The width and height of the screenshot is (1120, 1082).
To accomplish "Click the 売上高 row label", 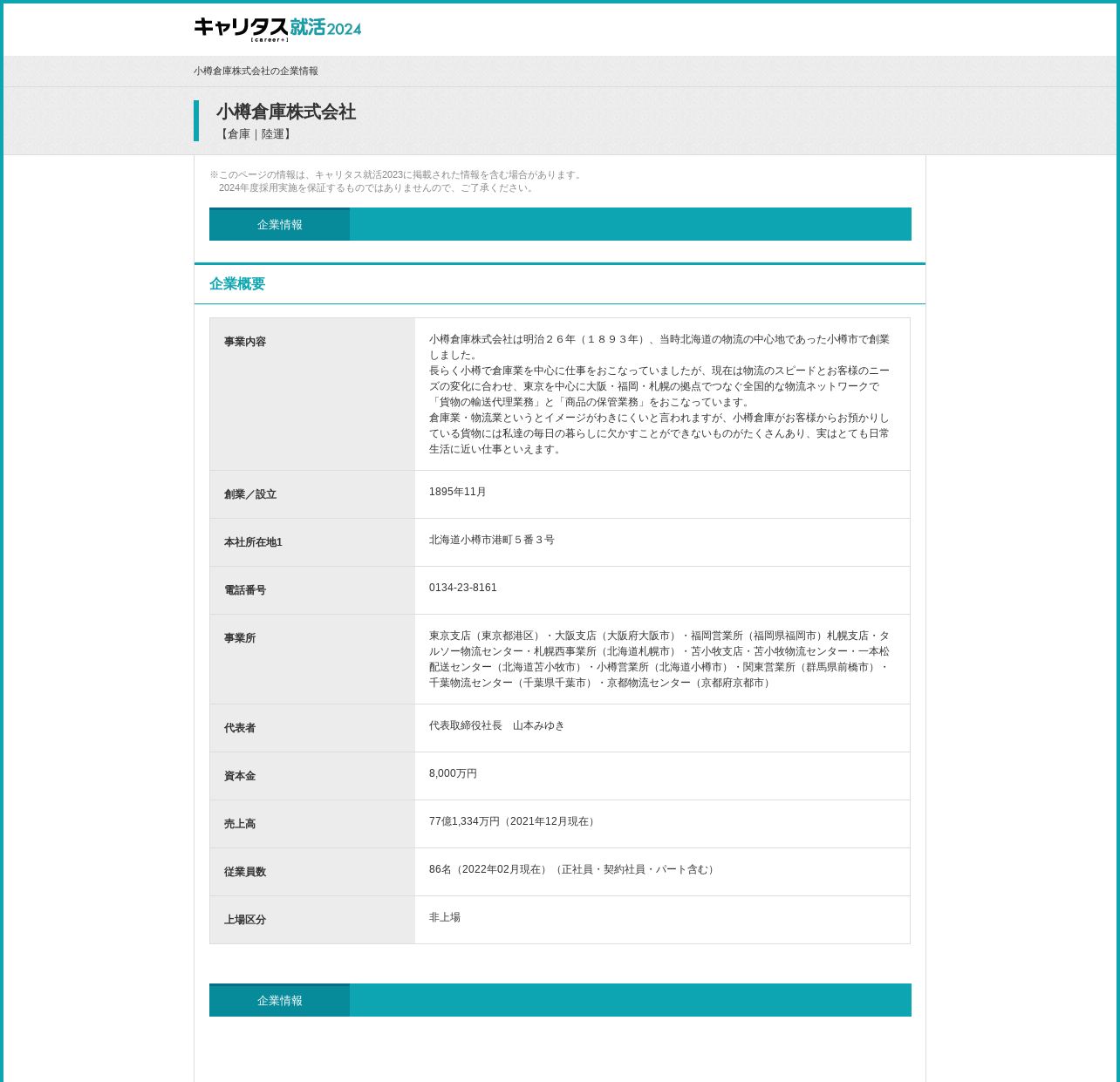I will click(240, 824).
